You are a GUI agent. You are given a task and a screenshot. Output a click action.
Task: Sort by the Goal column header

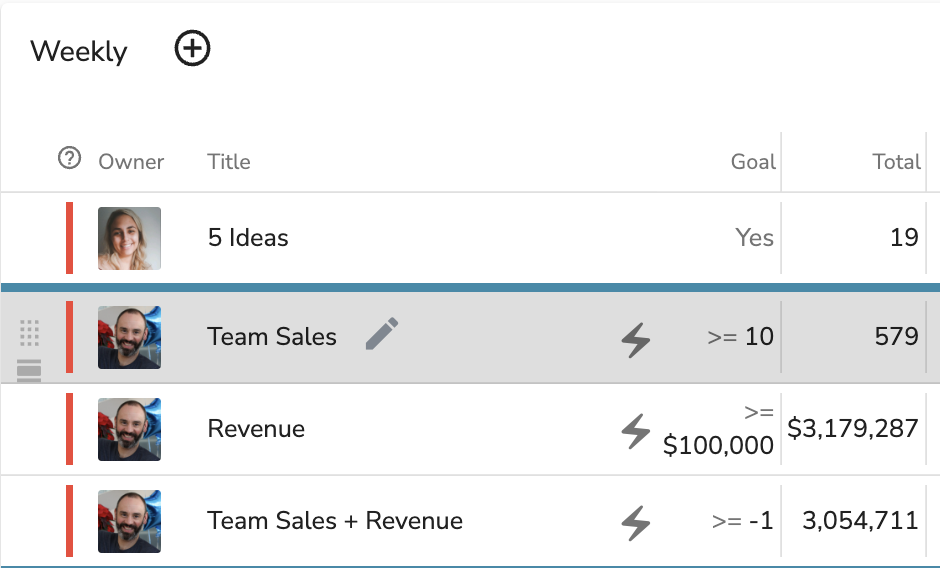[x=753, y=161]
